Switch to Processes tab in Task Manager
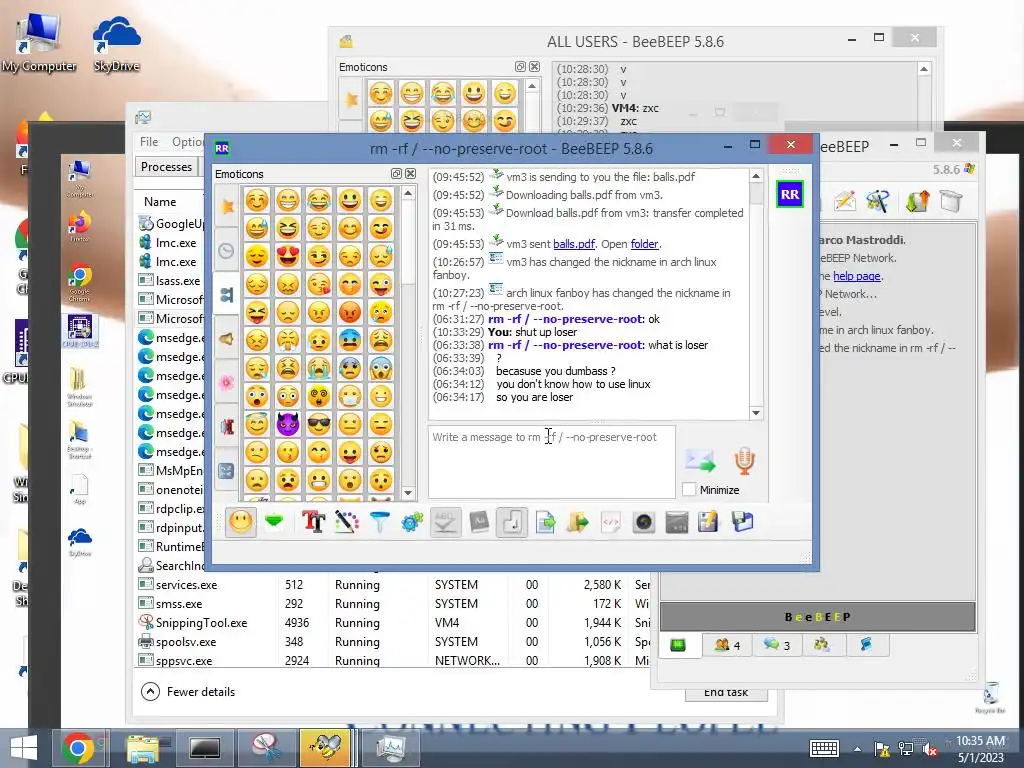 click(166, 167)
